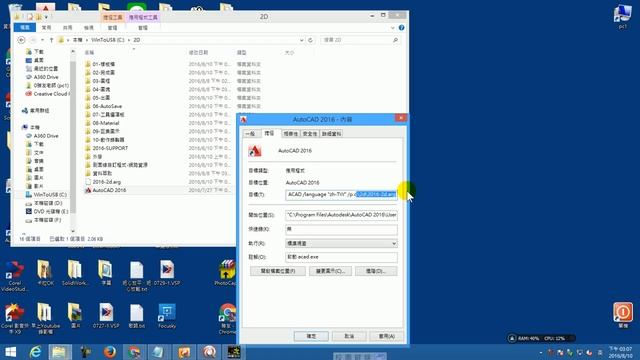
Task: Open the Corel X9 desktop shortcut
Action: [x=15, y=319]
